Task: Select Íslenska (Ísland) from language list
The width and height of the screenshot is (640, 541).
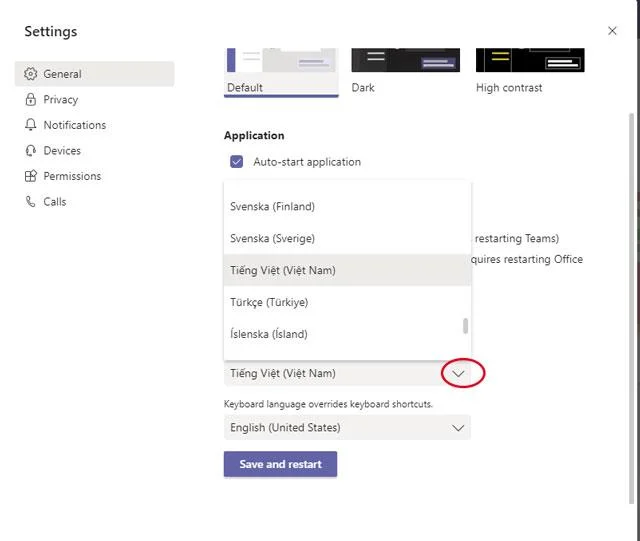Action: [347, 334]
